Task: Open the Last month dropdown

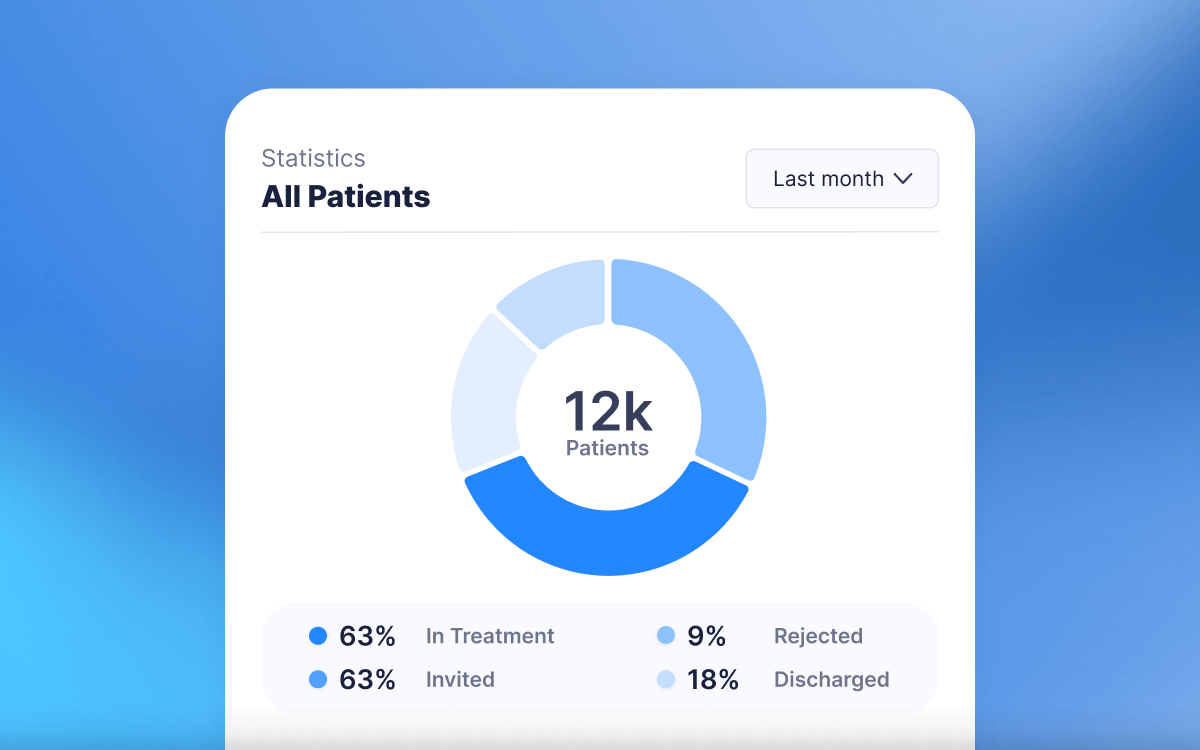Action: coord(841,179)
